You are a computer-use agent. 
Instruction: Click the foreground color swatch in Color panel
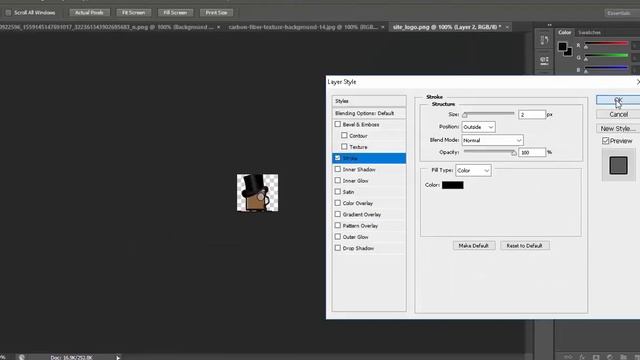pos(562,46)
